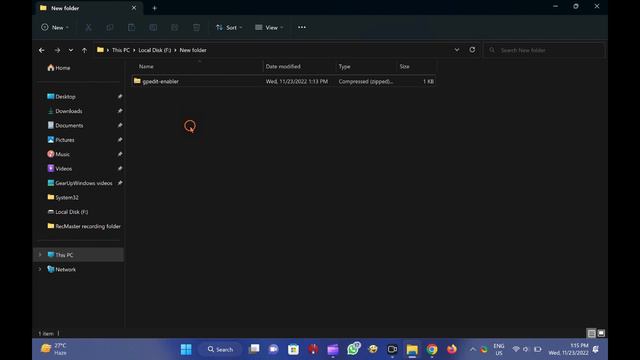
Task: Click the Rename toolbar icon
Action: click(153, 27)
